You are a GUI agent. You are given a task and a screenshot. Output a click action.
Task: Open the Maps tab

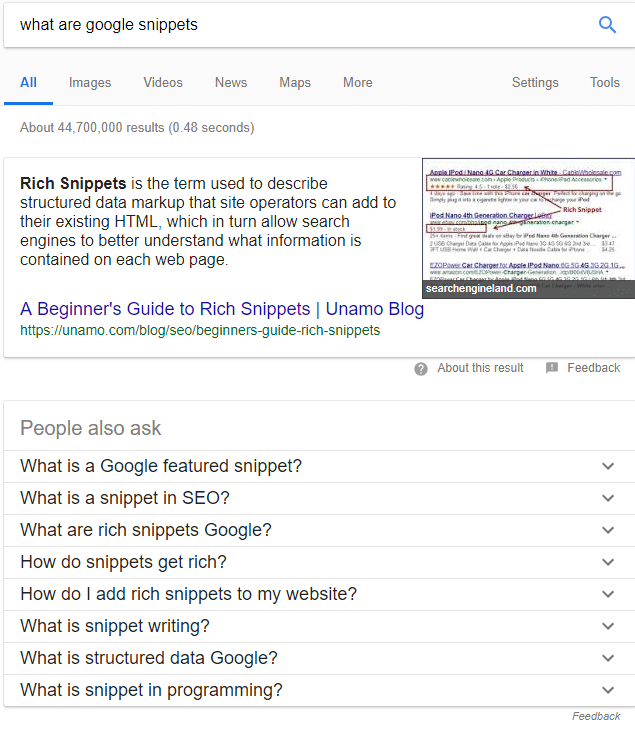(x=295, y=82)
